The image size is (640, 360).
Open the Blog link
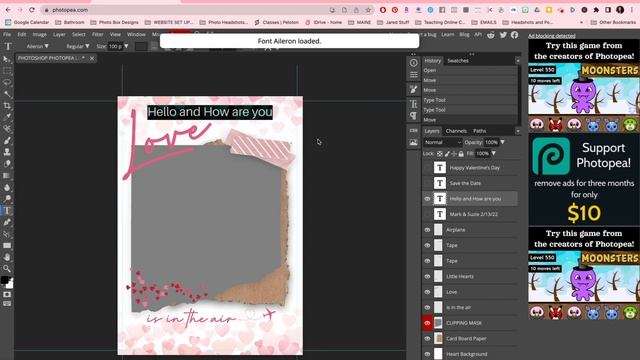[x=464, y=35]
